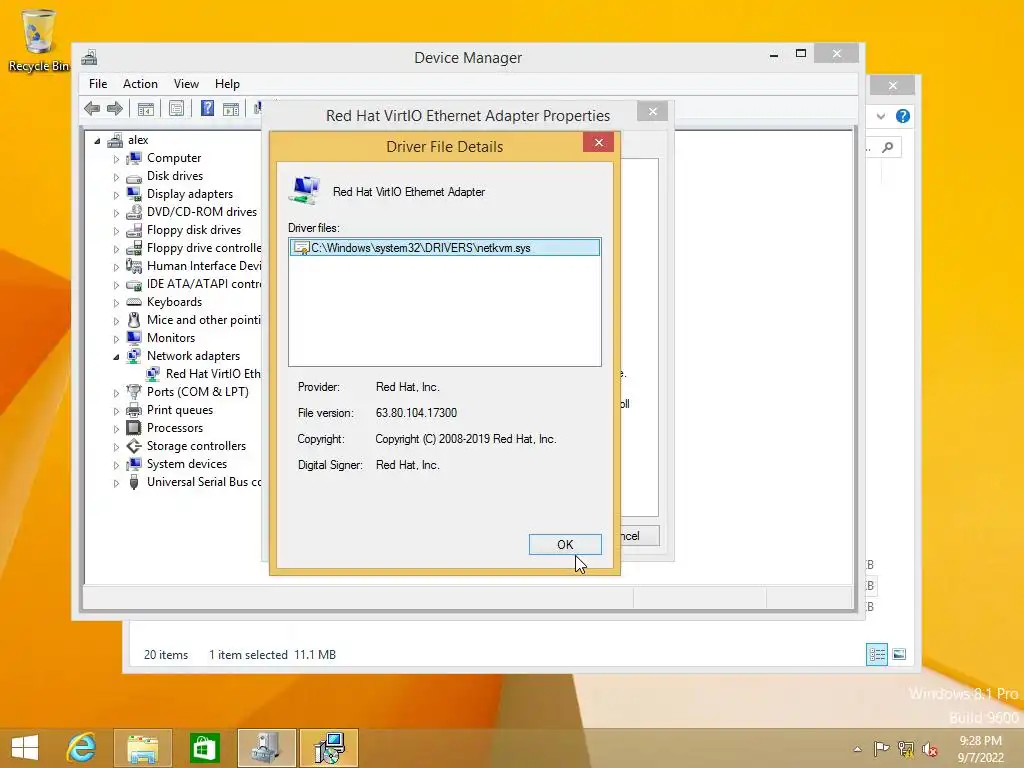1024x768 pixels.
Task: Select the IDE ATA/ATAPI controllers icon
Action: tap(134, 284)
